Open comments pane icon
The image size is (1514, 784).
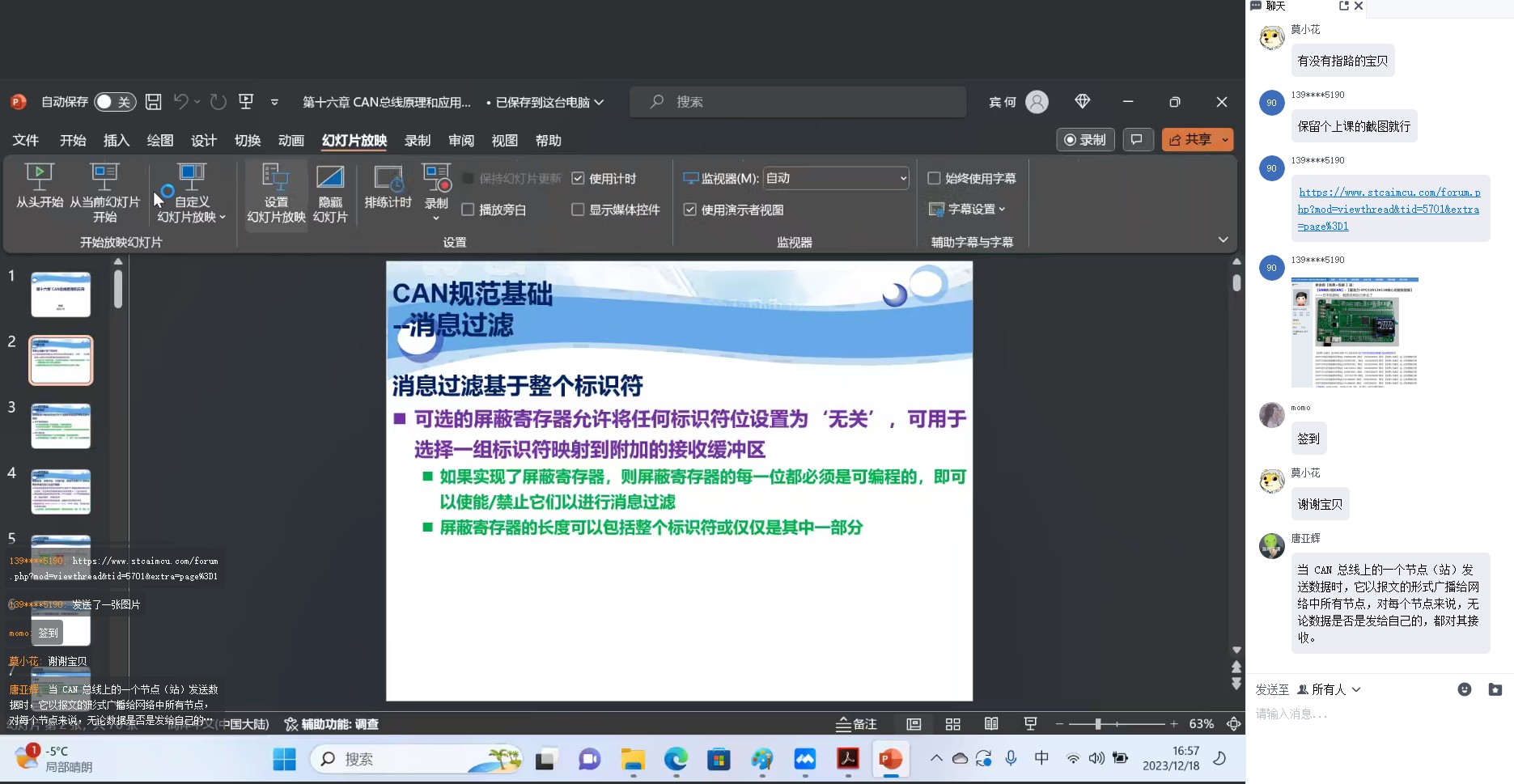1137,140
